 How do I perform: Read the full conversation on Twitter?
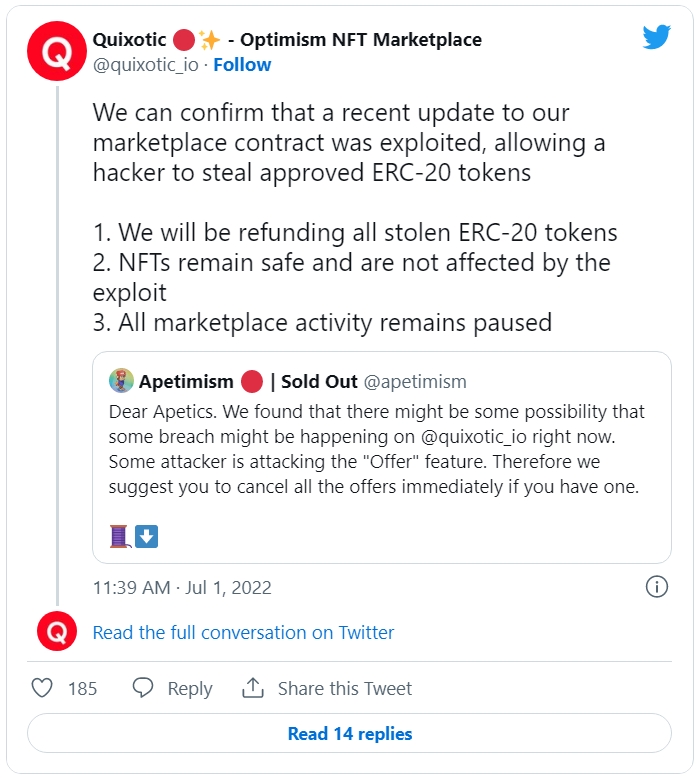tap(243, 632)
